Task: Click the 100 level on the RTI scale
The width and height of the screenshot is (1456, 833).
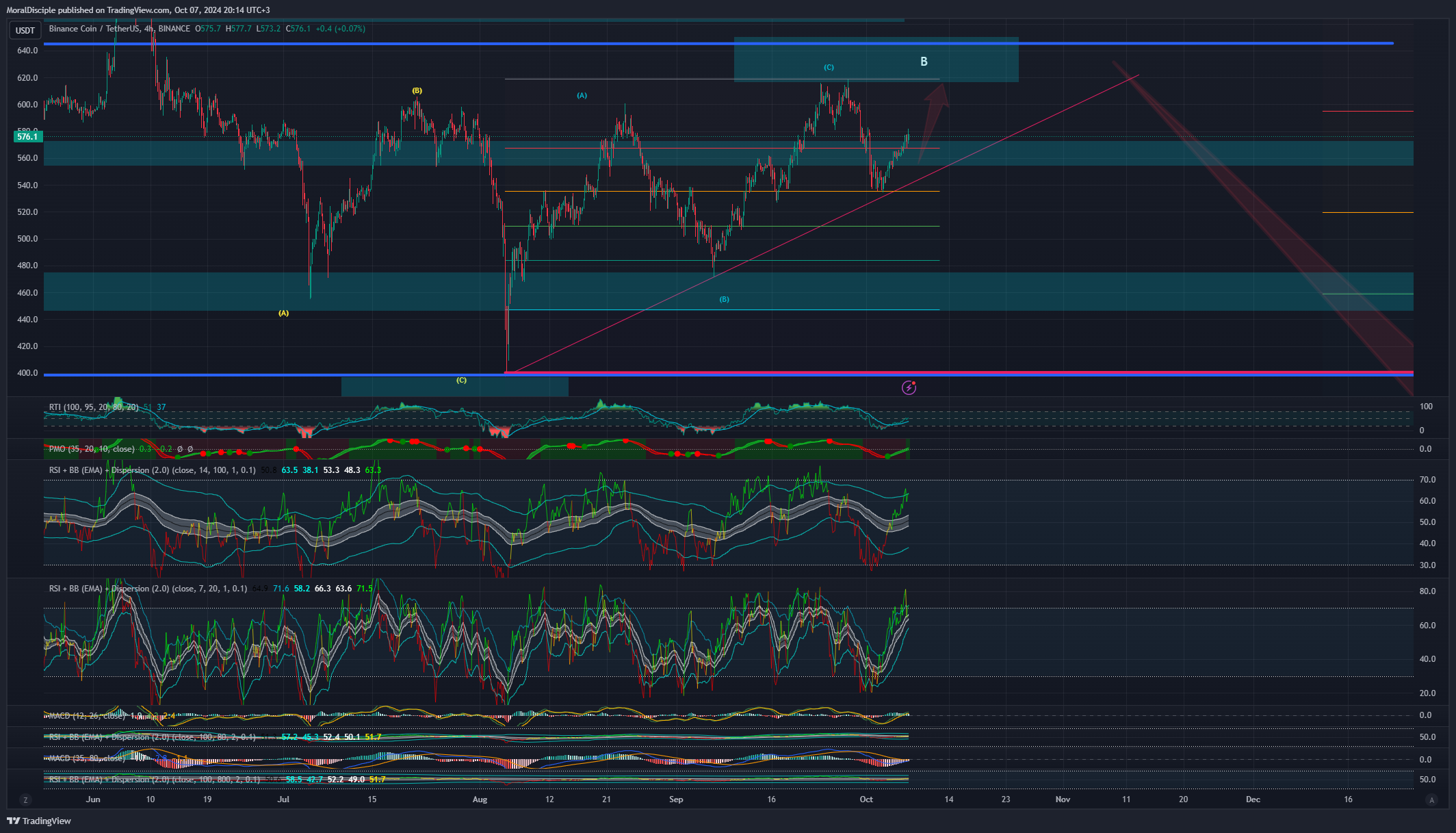Action: pos(1426,407)
